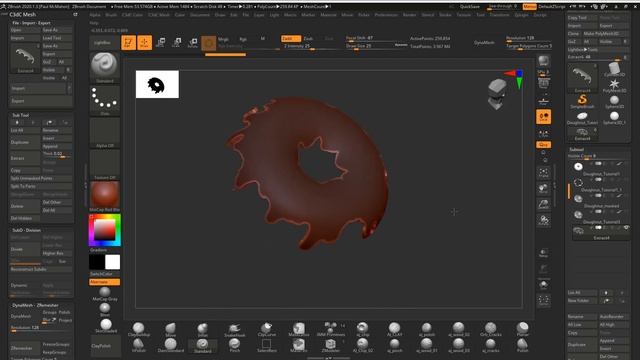
Task: Select the Planar brush
Action: click(x=522, y=329)
